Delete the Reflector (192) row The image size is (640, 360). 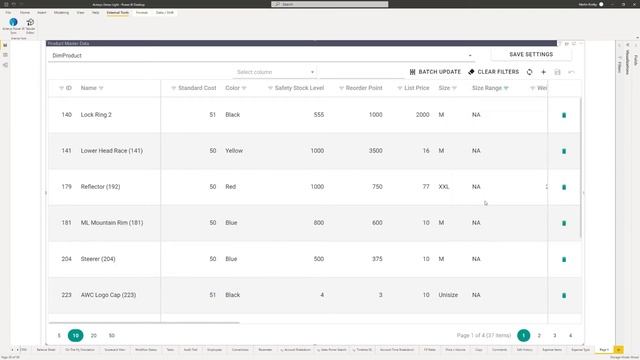coord(564,187)
